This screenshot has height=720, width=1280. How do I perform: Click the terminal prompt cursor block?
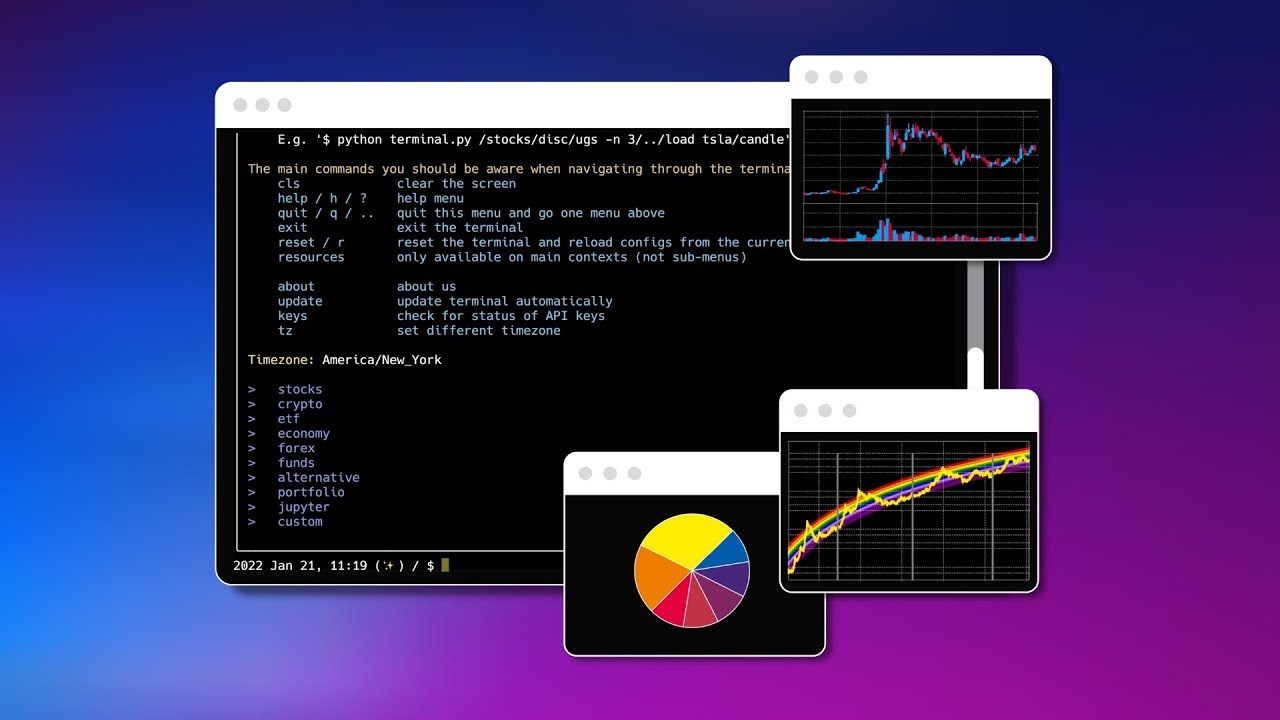[x=445, y=565]
